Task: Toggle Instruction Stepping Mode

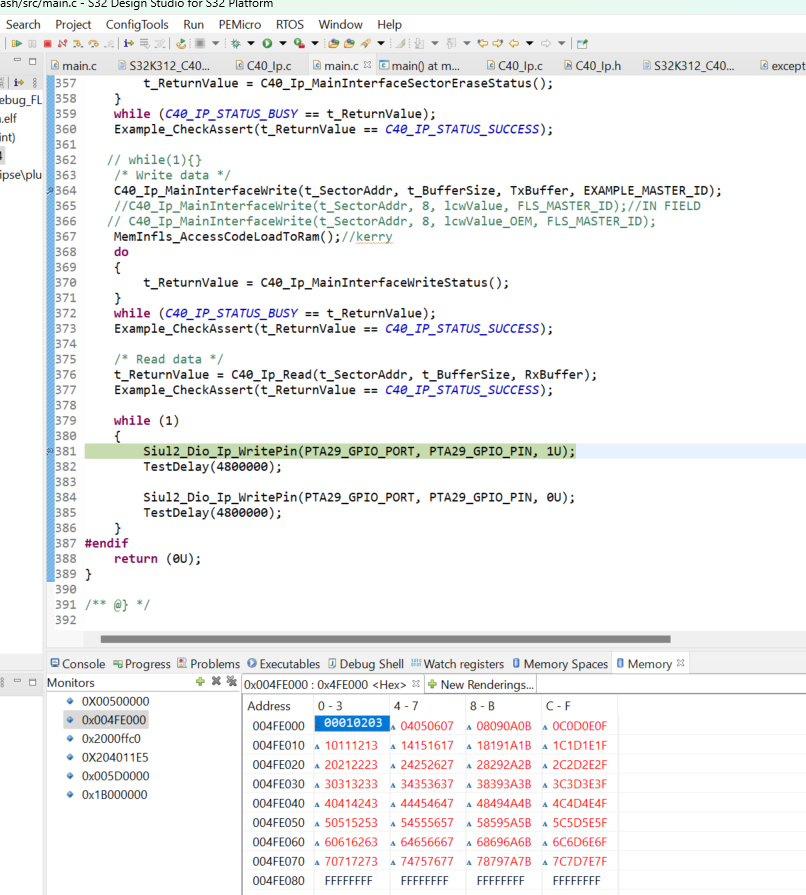Action: 129,43
